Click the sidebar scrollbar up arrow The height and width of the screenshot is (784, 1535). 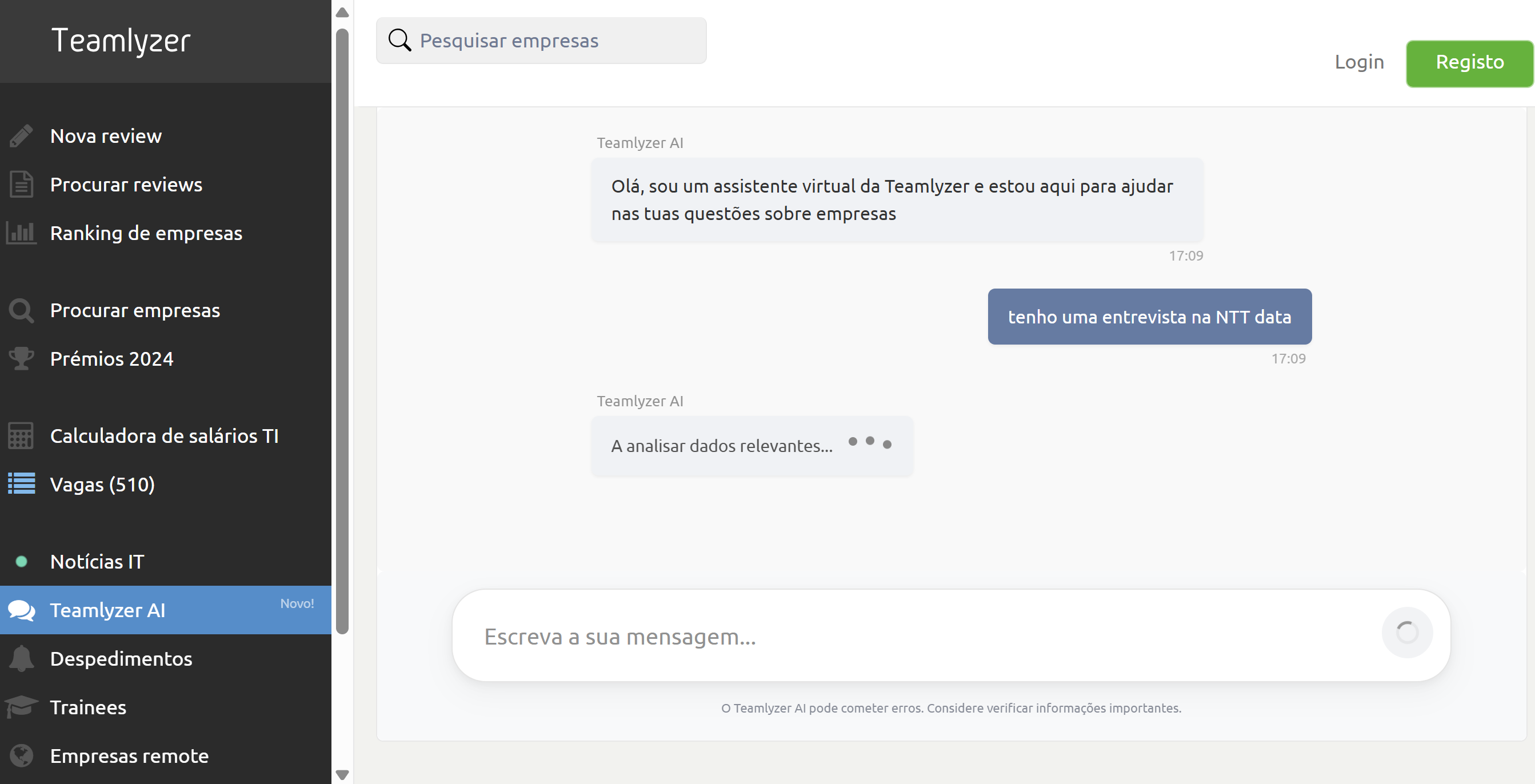pos(342,12)
